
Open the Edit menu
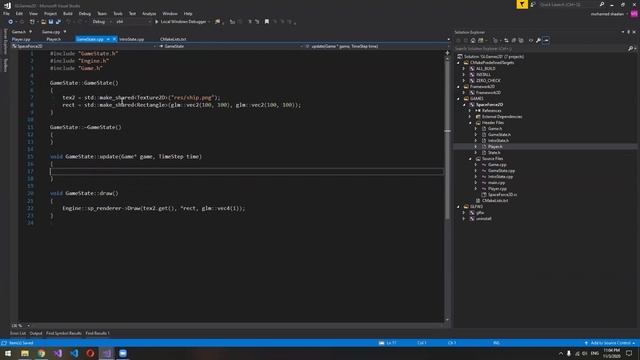(x=19, y=13)
